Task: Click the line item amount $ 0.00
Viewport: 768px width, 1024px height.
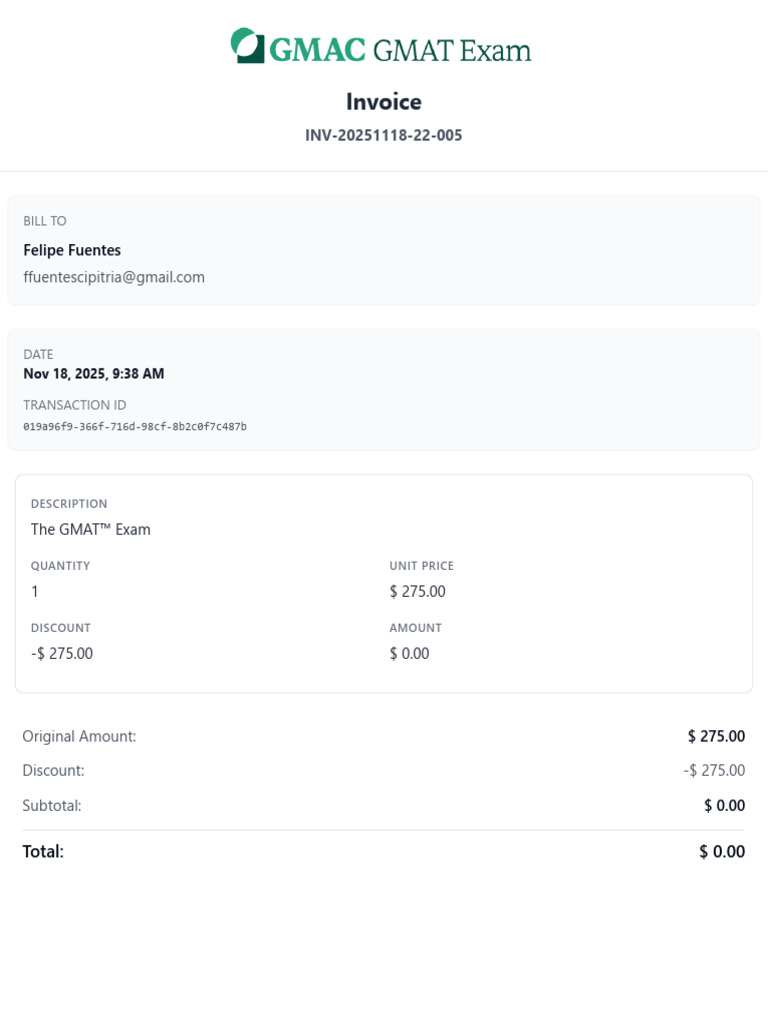Action: coord(409,654)
